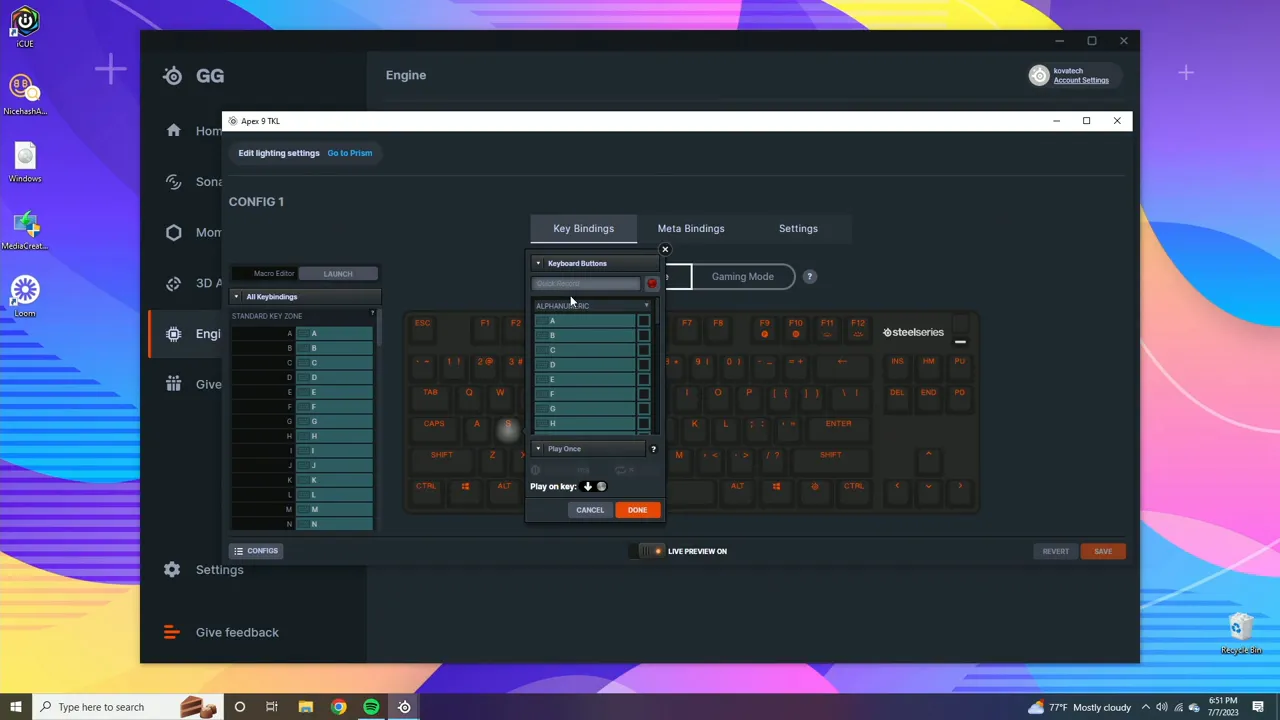This screenshot has width=1280, height=720.
Task: Expand the Play Once dropdown
Action: point(538,448)
